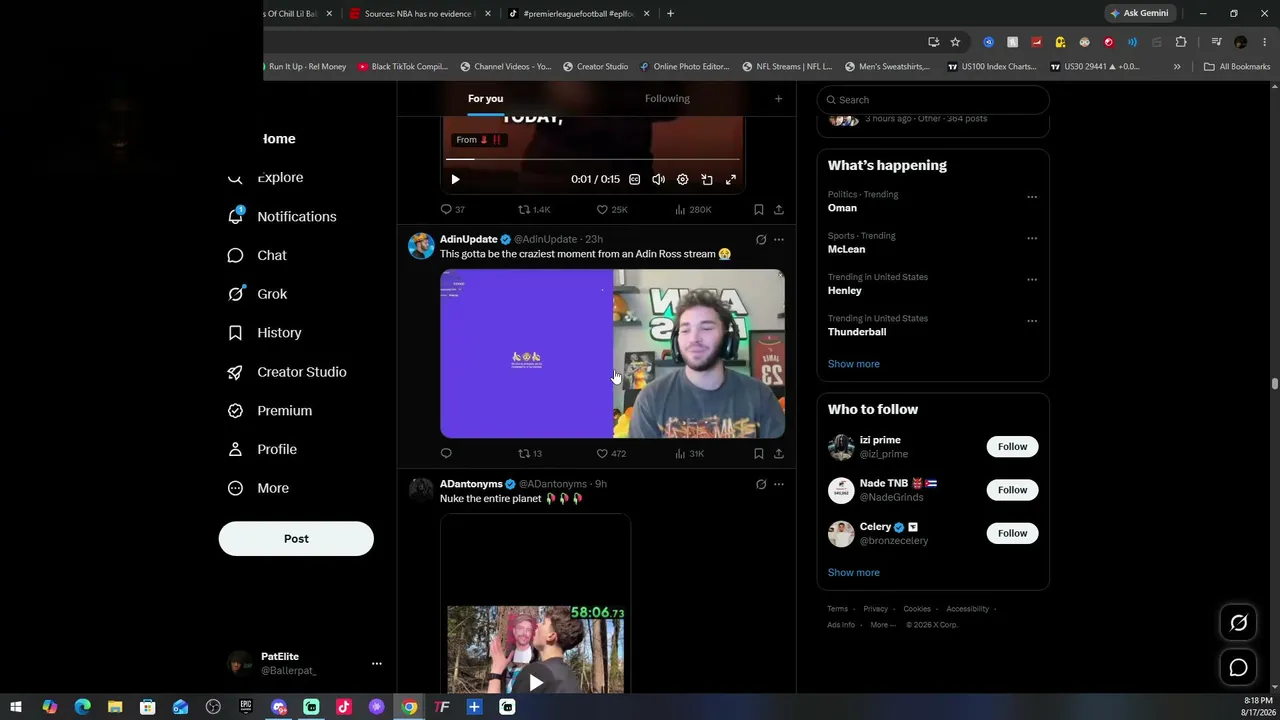The image size is (1280, 720).
Task: Open the Windows Start menu
Action: pyautogui.click(x=16, y=707)
